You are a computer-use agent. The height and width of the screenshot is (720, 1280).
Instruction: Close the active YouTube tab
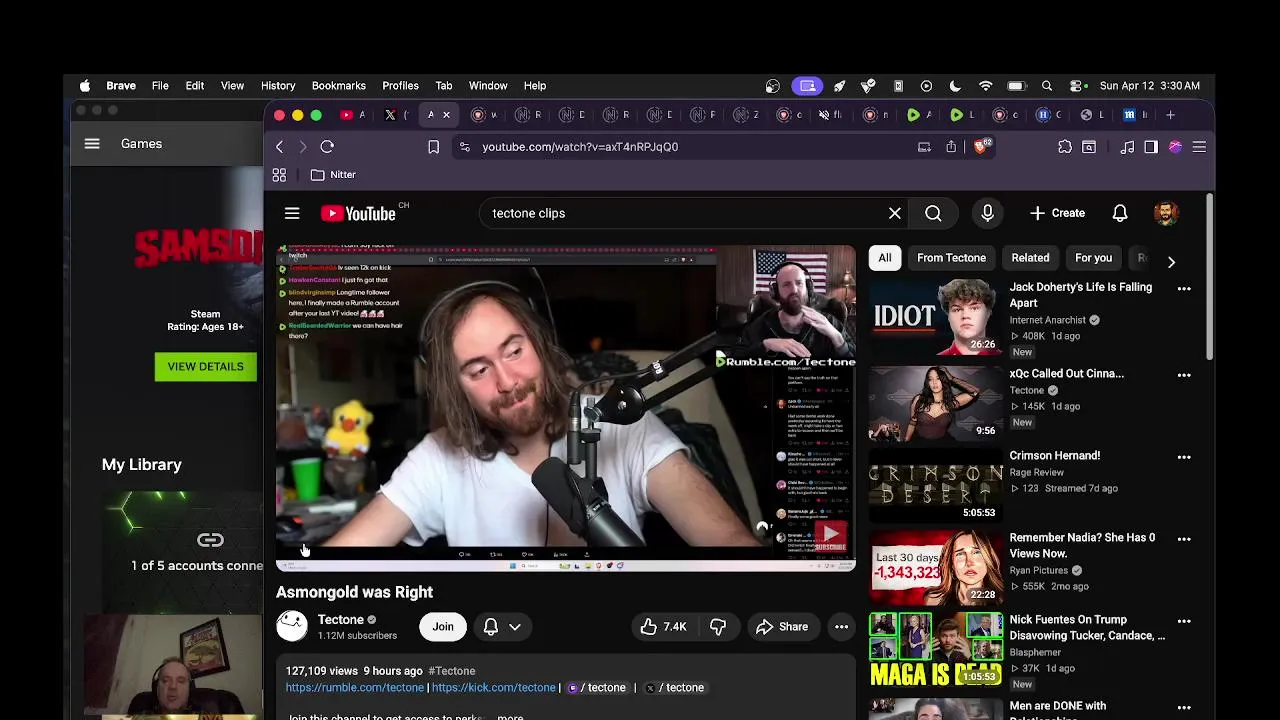[x=446, y=115]
